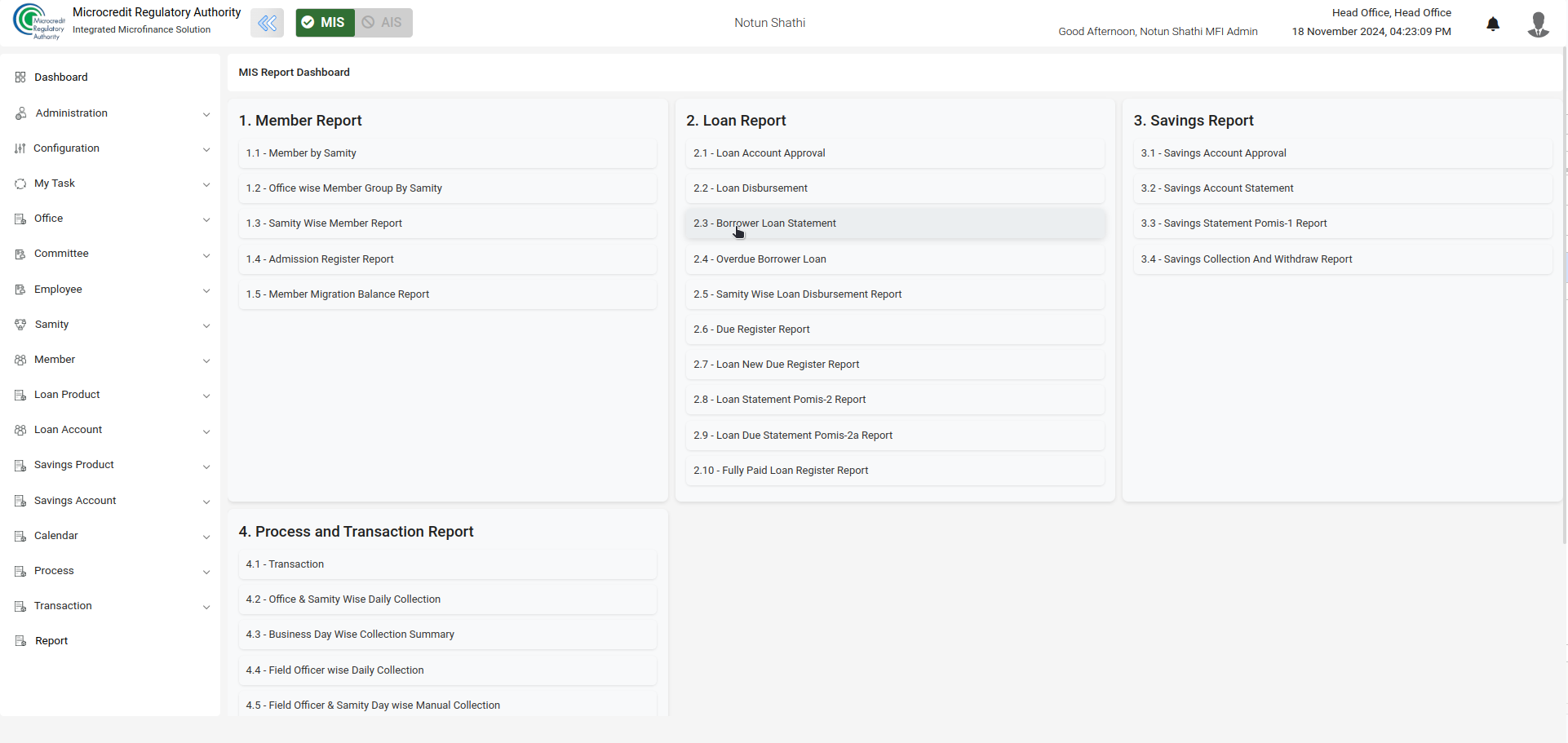This screenshot has height=743, width=1568.
Task: Click the Process sidebar icon
Action: pyautogui.click(x=20, y=571)
